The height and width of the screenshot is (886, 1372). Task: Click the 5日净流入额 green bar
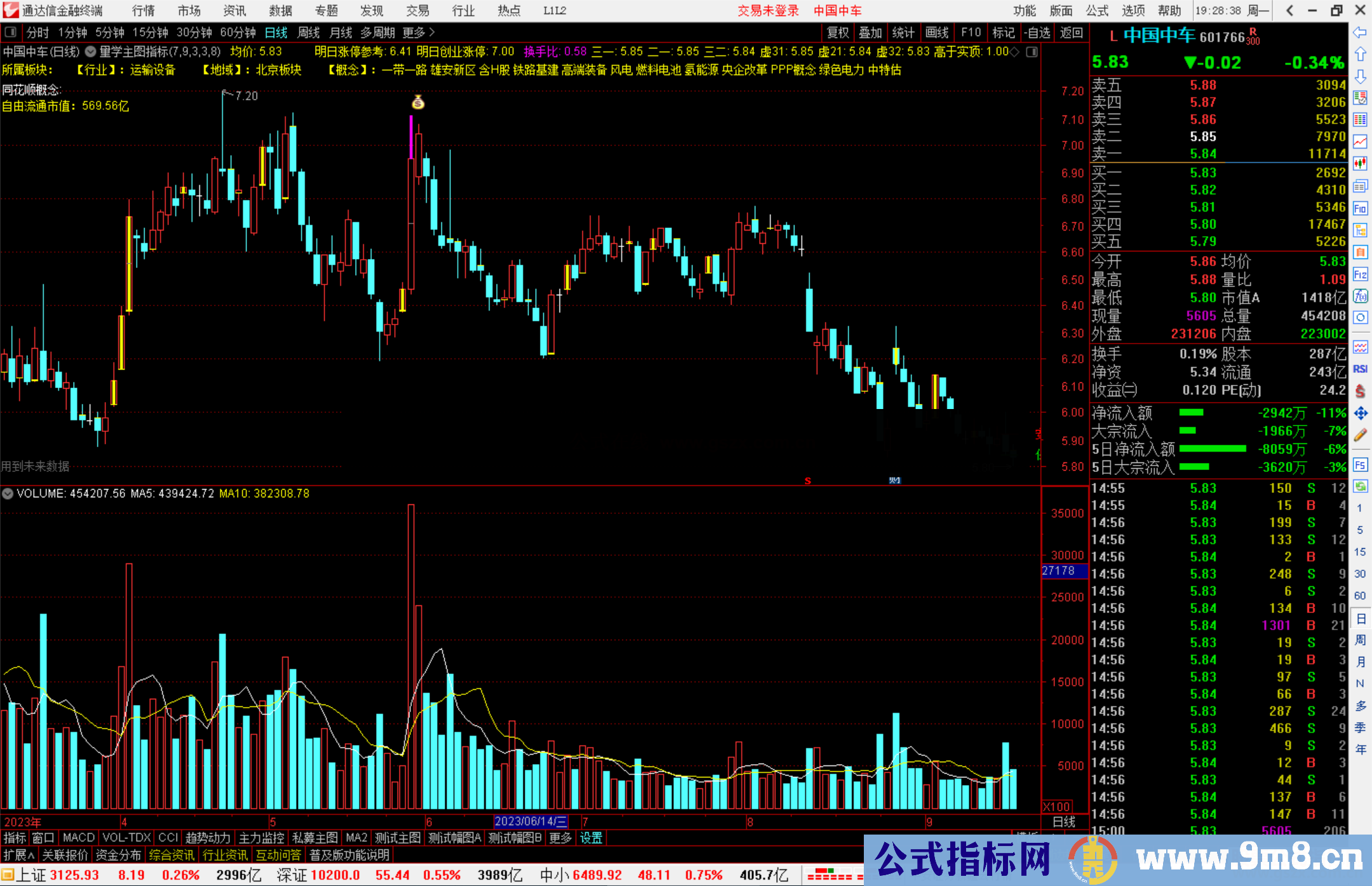pyautogui.click(x=1213, y=449)
